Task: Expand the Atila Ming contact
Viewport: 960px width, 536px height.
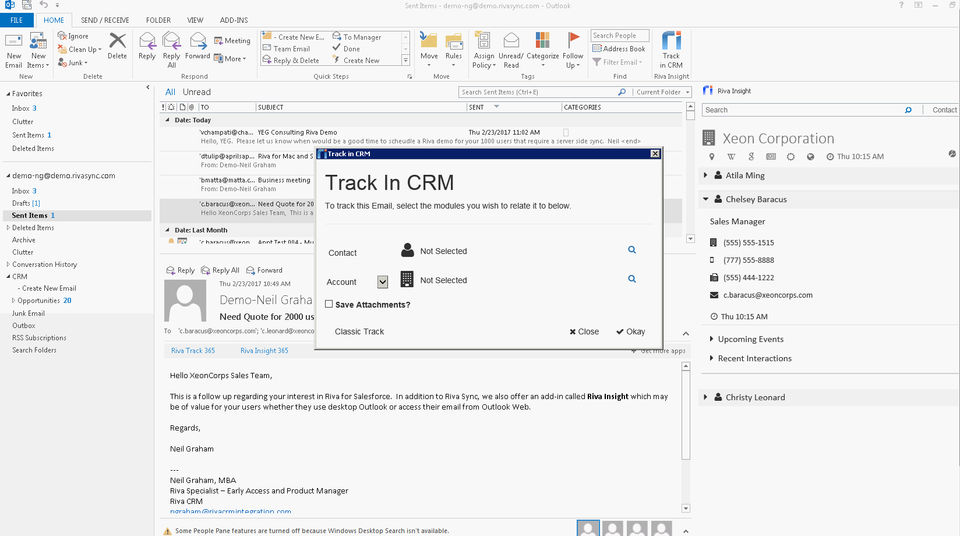Action: tap(705, 175)
